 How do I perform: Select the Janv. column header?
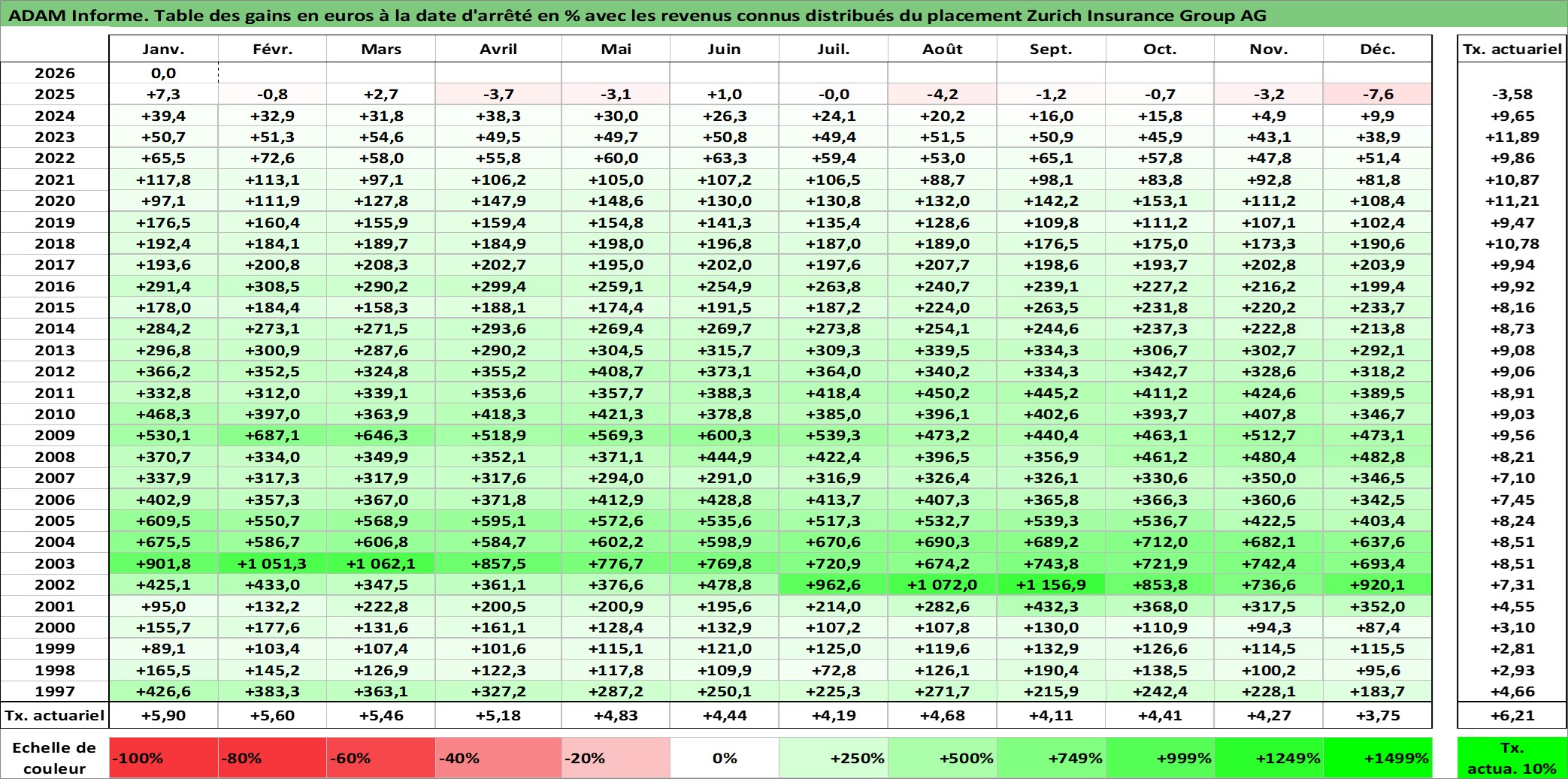pyautogui.click(x=164, y=49)
